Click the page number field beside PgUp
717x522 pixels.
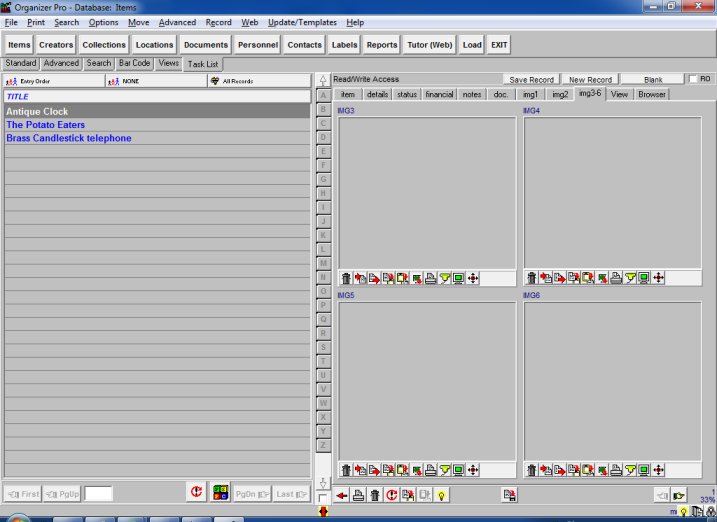tap(98, 494)
